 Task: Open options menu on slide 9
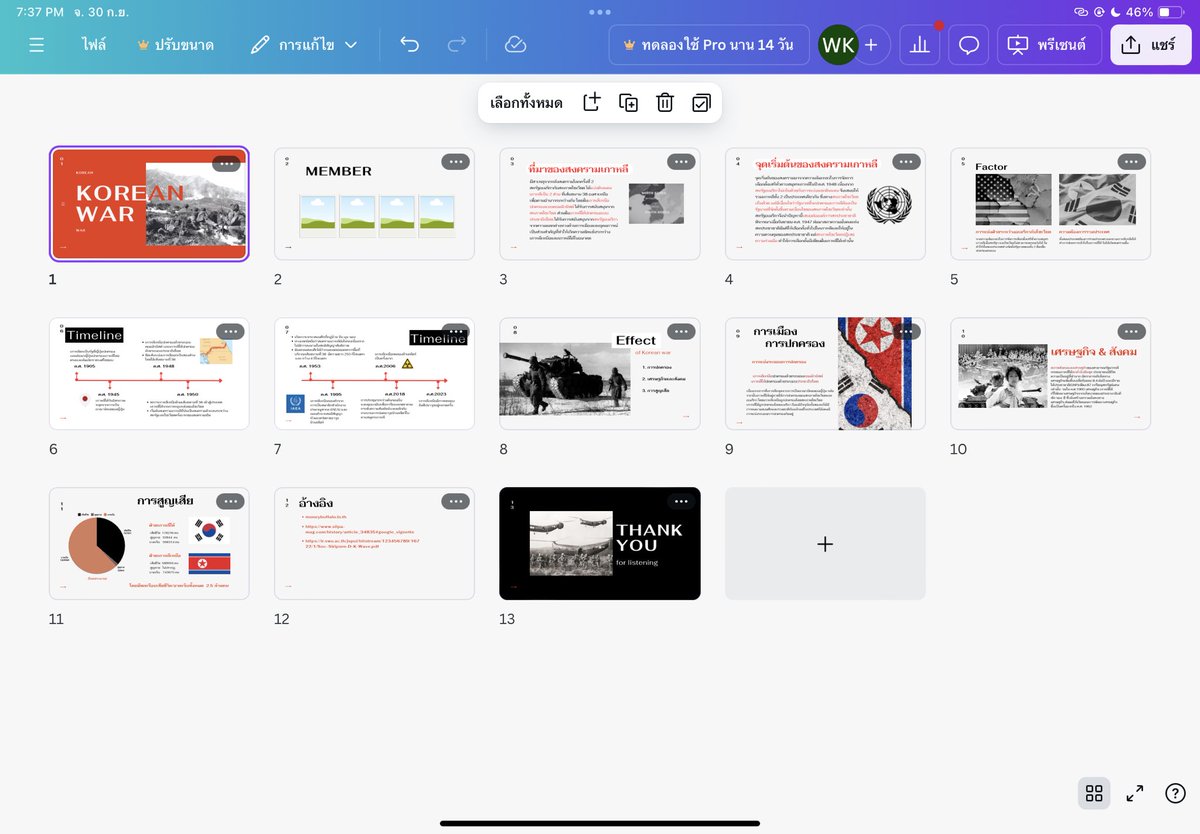click(906, 332)
